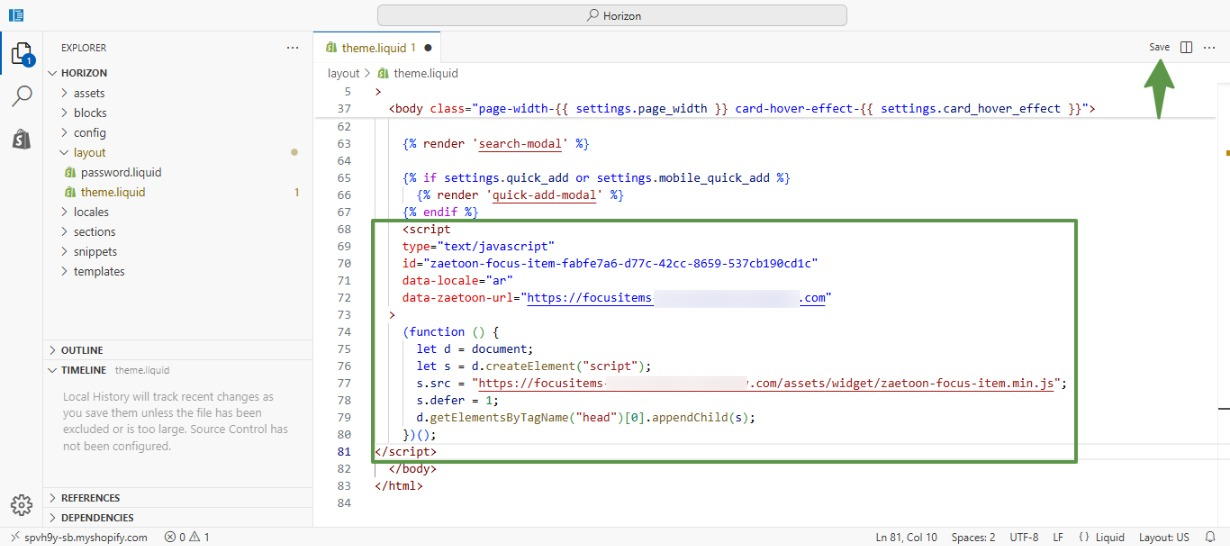
Task: Click the split editor layout icon
Action: pos(1186,47)
